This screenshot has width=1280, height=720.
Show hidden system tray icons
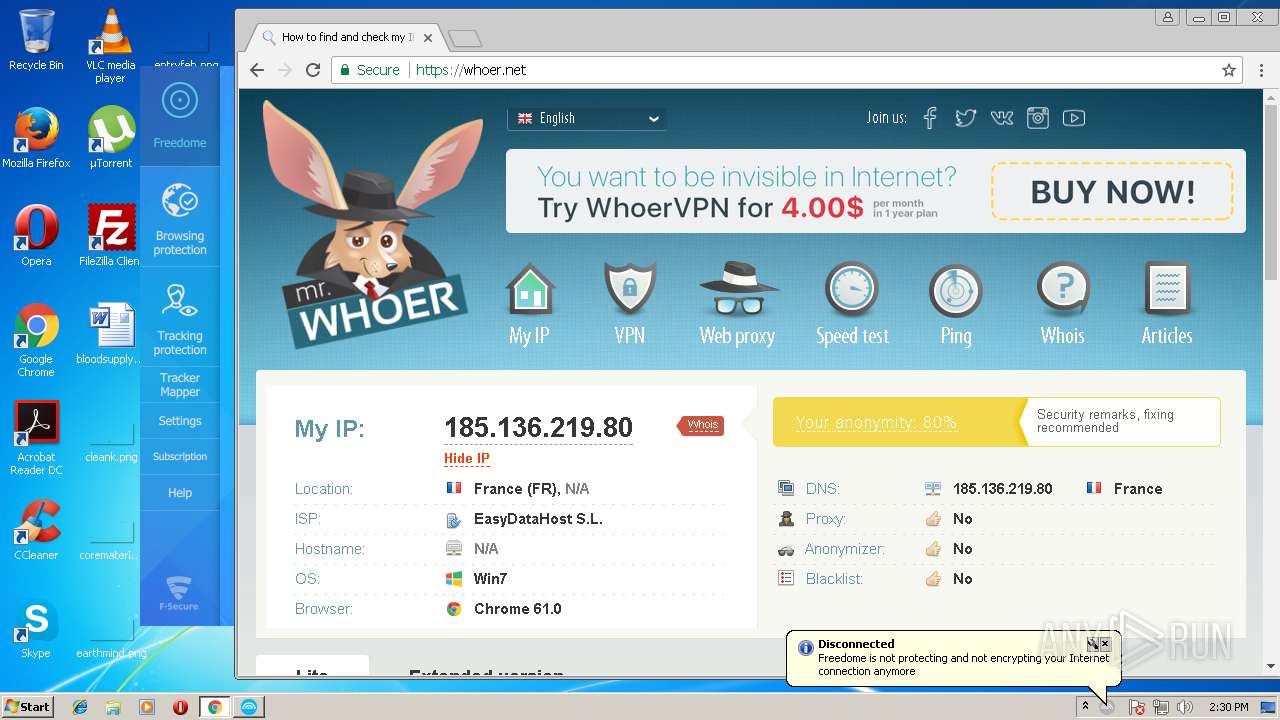1085,707
